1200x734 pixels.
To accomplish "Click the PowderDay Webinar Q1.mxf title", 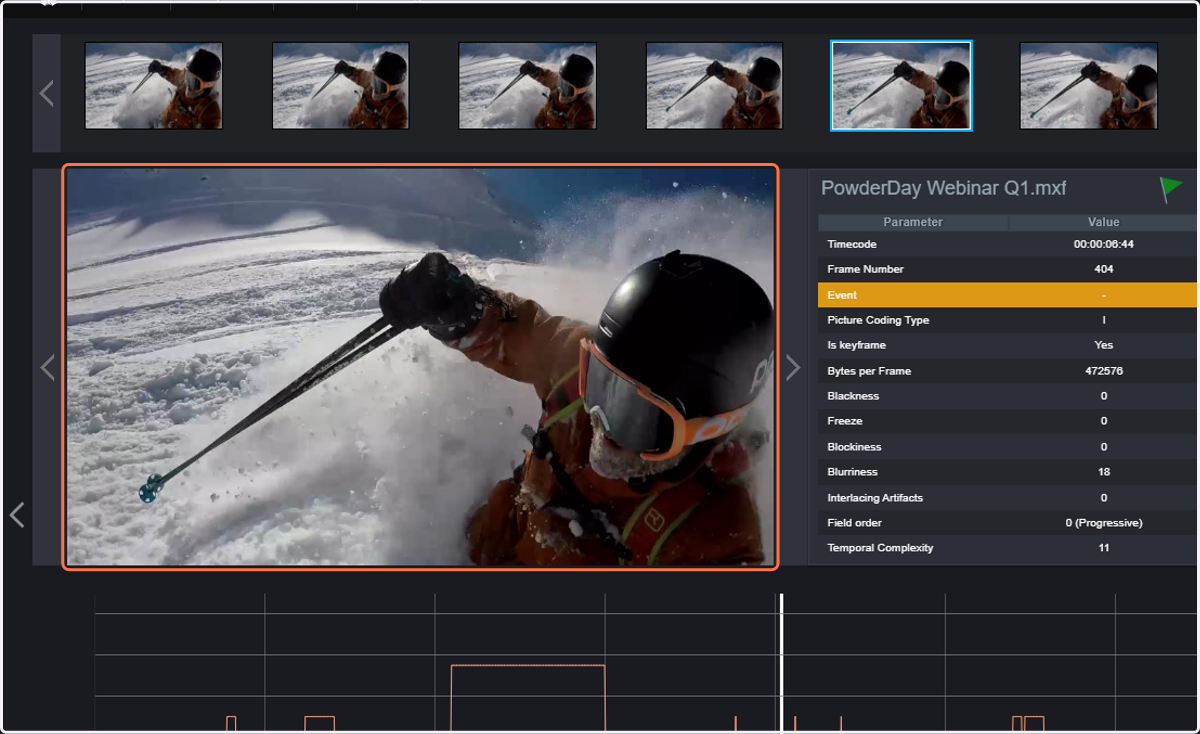I will pos(944,188).
